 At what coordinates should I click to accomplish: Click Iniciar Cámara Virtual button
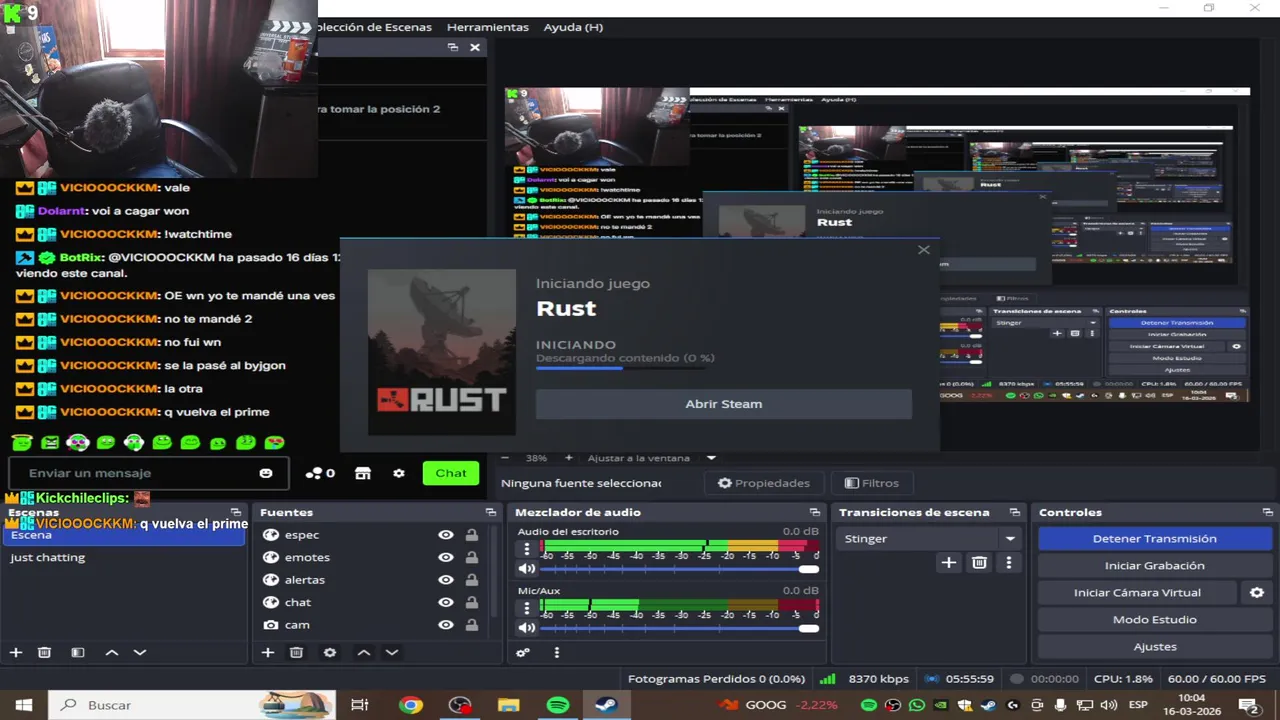[1137, 592]
